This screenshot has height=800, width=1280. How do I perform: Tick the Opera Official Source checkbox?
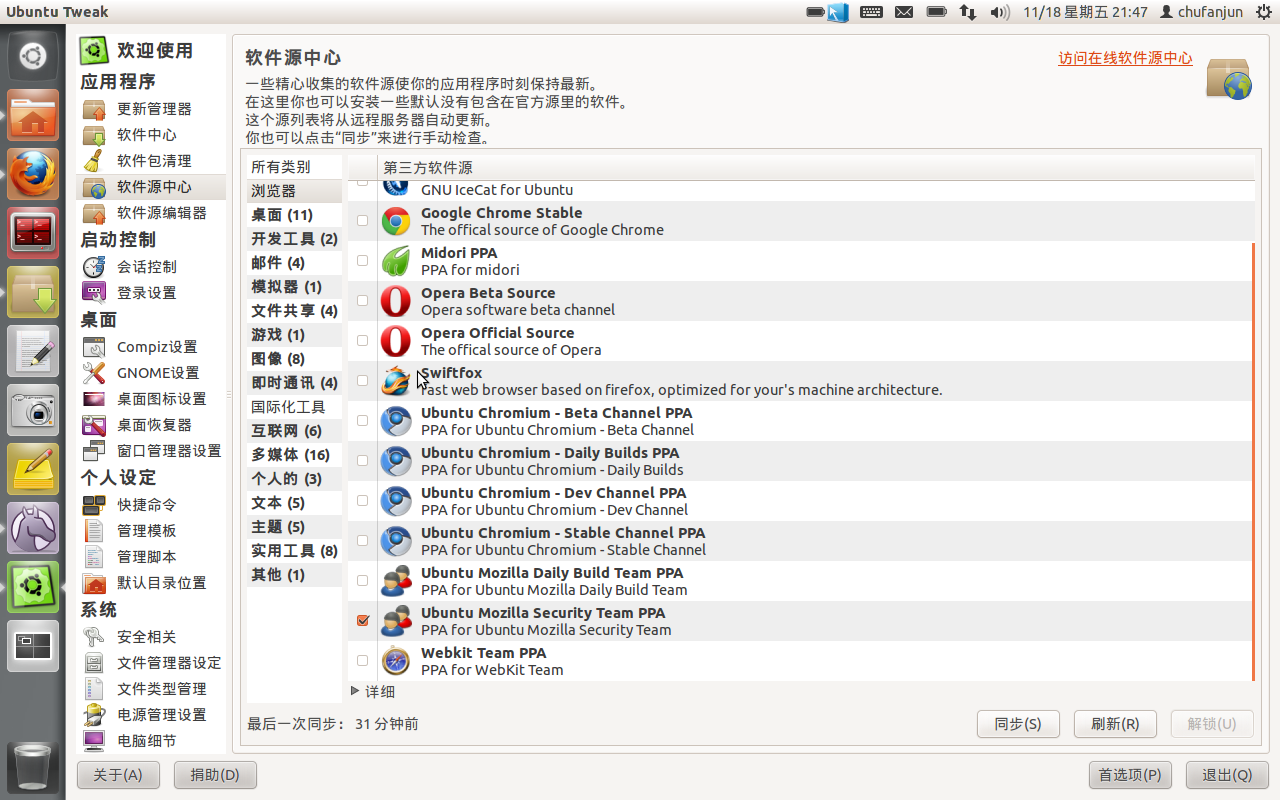tap(362, 341)
